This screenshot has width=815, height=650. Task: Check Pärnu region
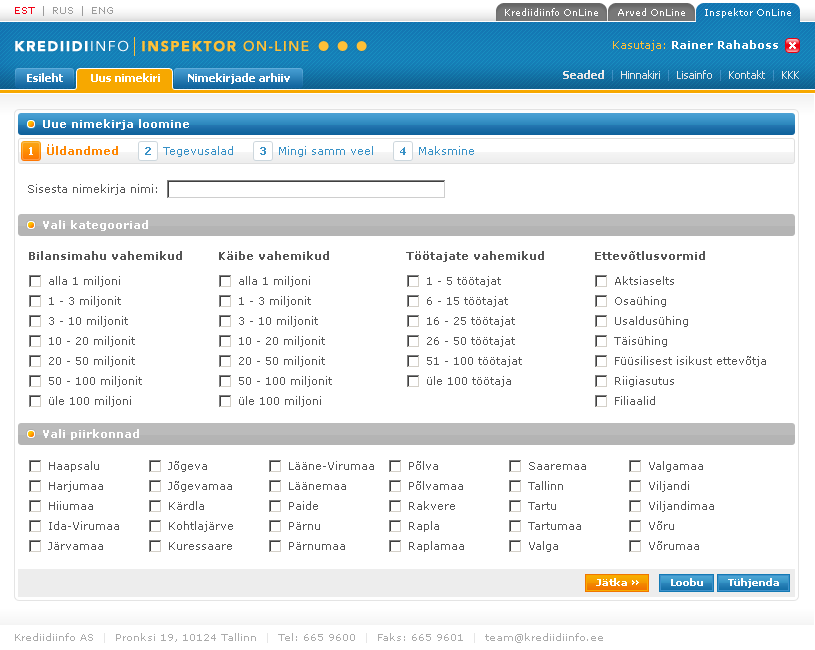click(x=275, y=526)
